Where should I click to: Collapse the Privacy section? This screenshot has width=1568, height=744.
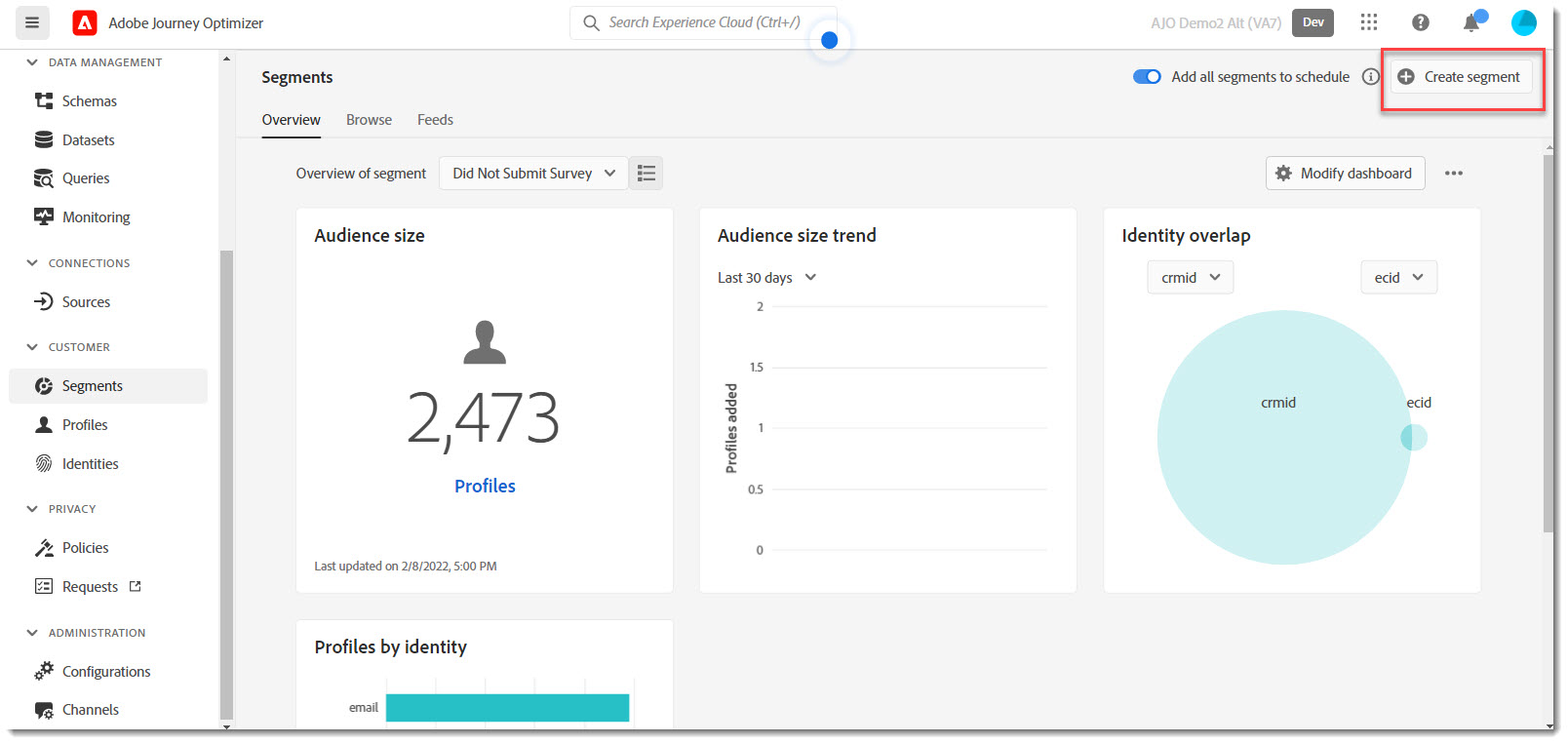tap(32, 509)
